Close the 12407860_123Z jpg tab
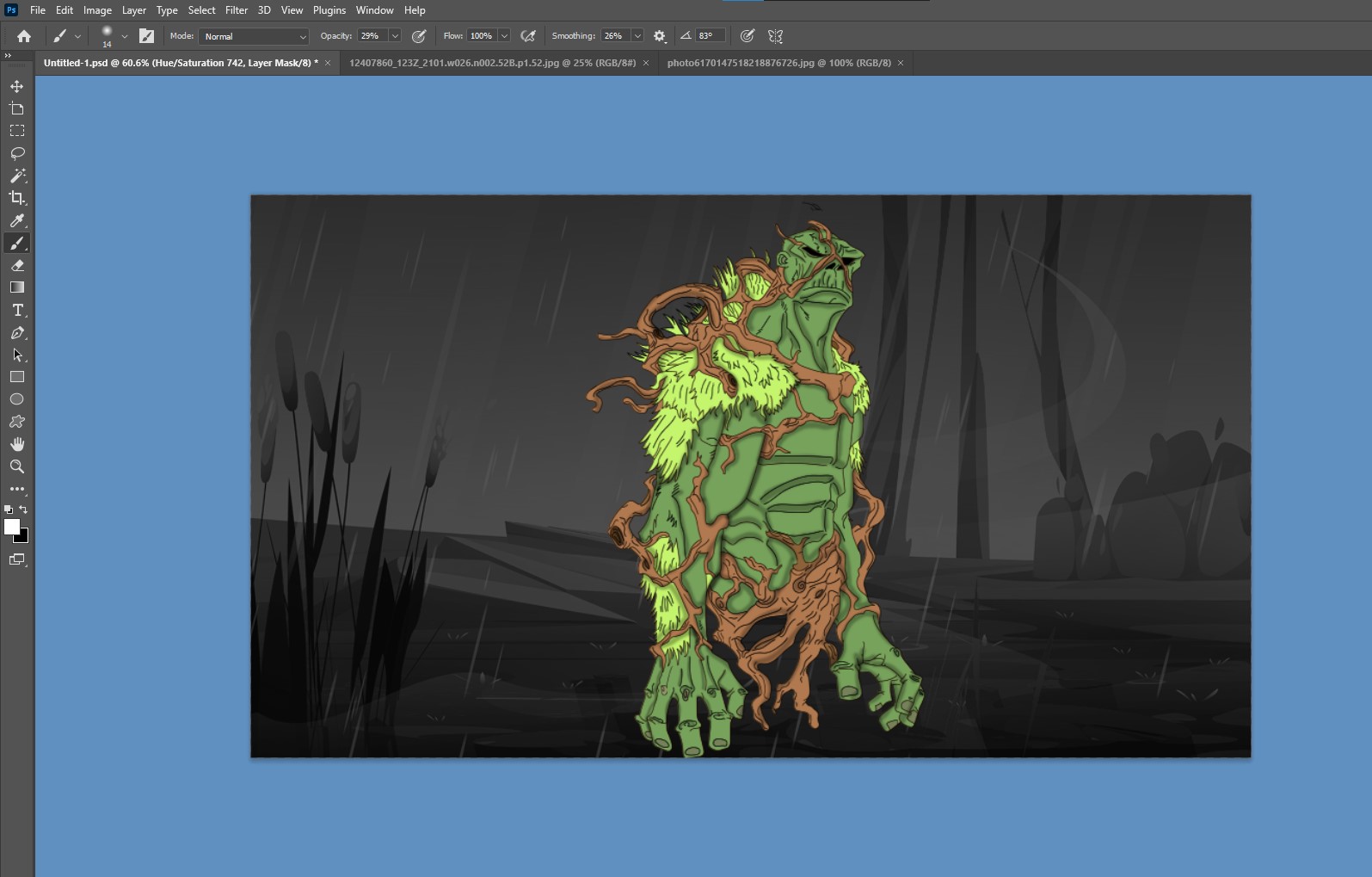Viewport: 1372px width, 877px height. coord(646,63)
